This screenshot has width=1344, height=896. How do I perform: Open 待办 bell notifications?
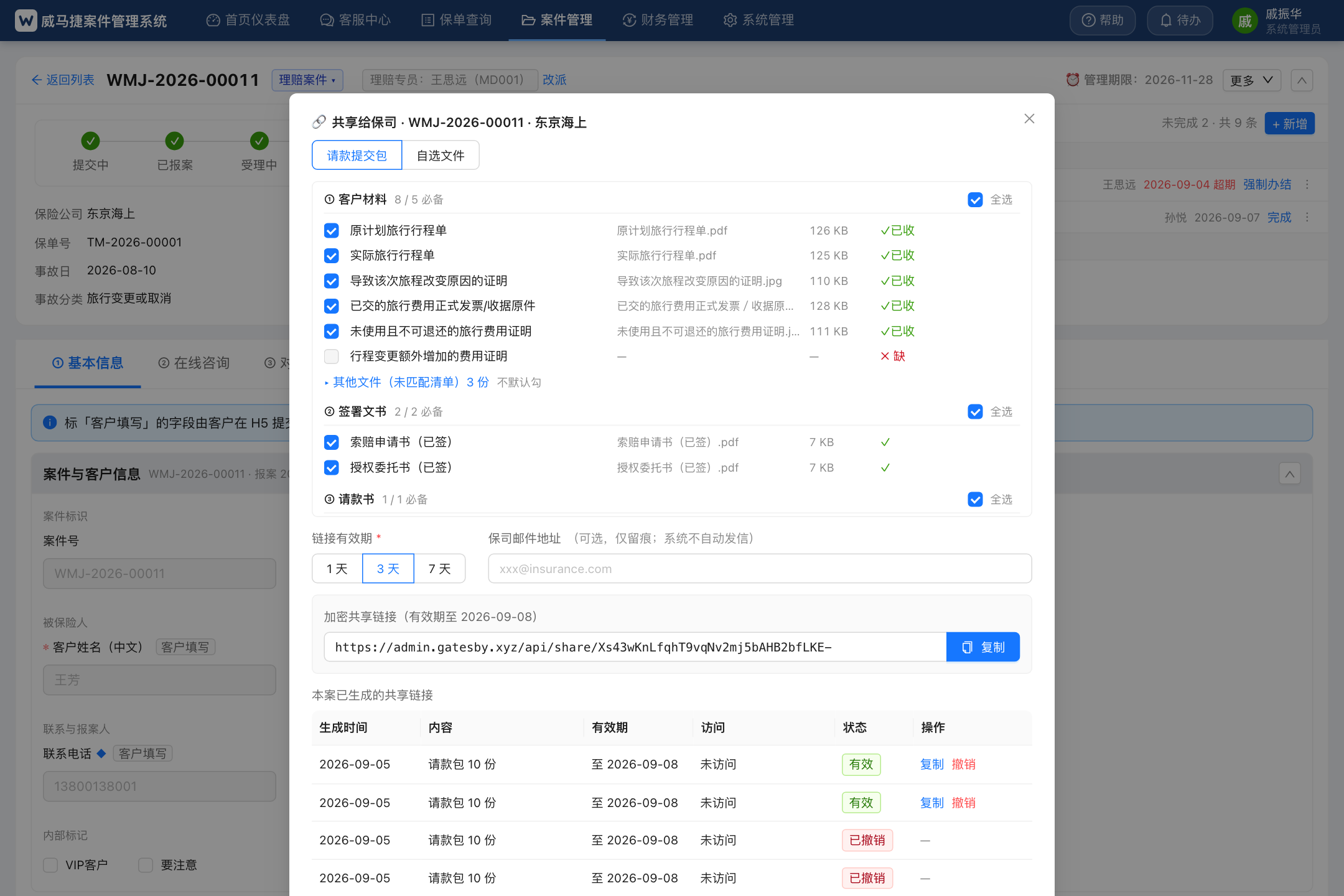click(x=1180, y=21)
